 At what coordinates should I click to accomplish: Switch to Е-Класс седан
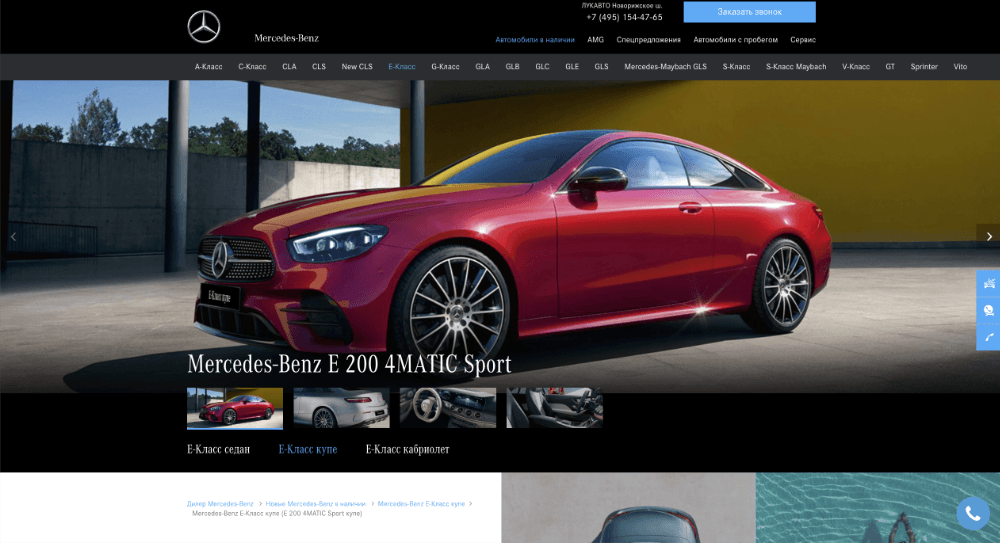point(218,449)
